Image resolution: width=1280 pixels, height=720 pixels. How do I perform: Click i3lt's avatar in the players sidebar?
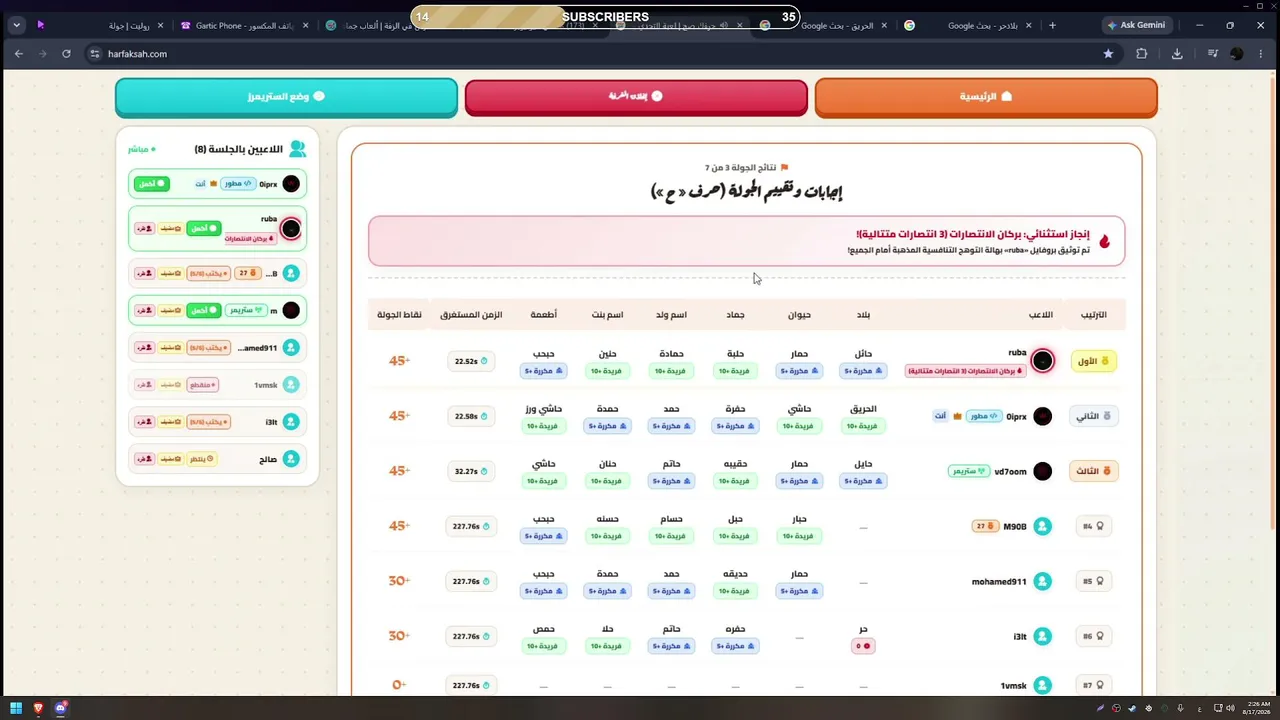[291, 422]
